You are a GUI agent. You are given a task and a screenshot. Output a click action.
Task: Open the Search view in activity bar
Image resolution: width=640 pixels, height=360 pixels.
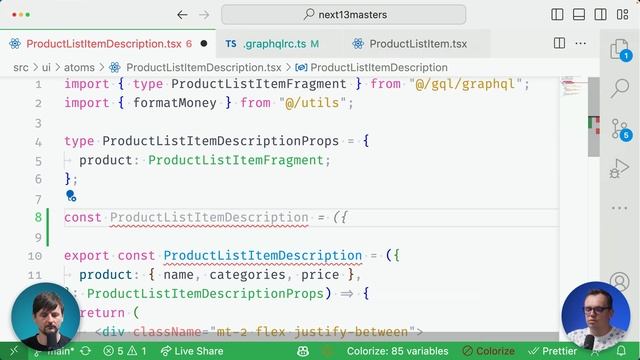tap(620, 88)
